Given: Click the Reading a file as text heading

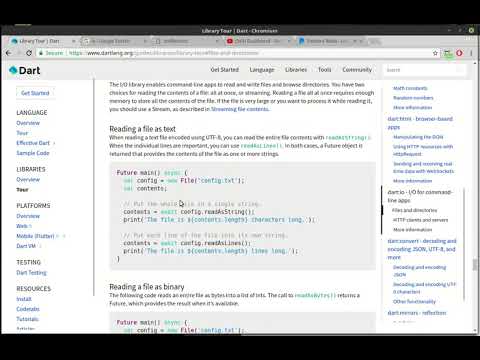Looking at the screenshot, I should pyautogui.click(x=142, y=129).
